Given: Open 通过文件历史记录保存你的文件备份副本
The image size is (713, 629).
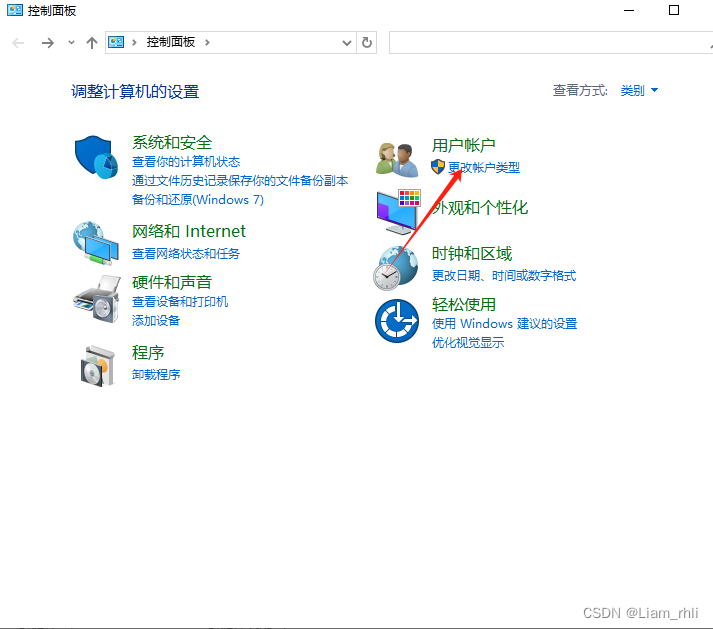Looking at the screenshot, I should click(x=240, y=181).
